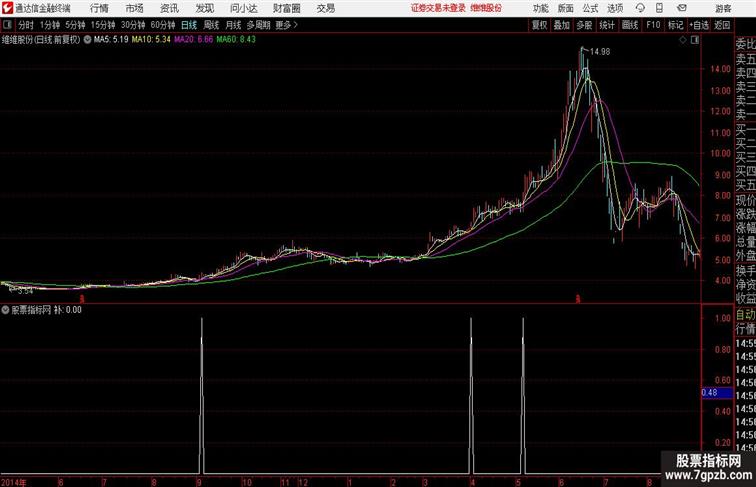The width and height of the screenshot is (756, 487).
Task: Click the MA10: 5.34 label
Action: (x=151, y=40)
